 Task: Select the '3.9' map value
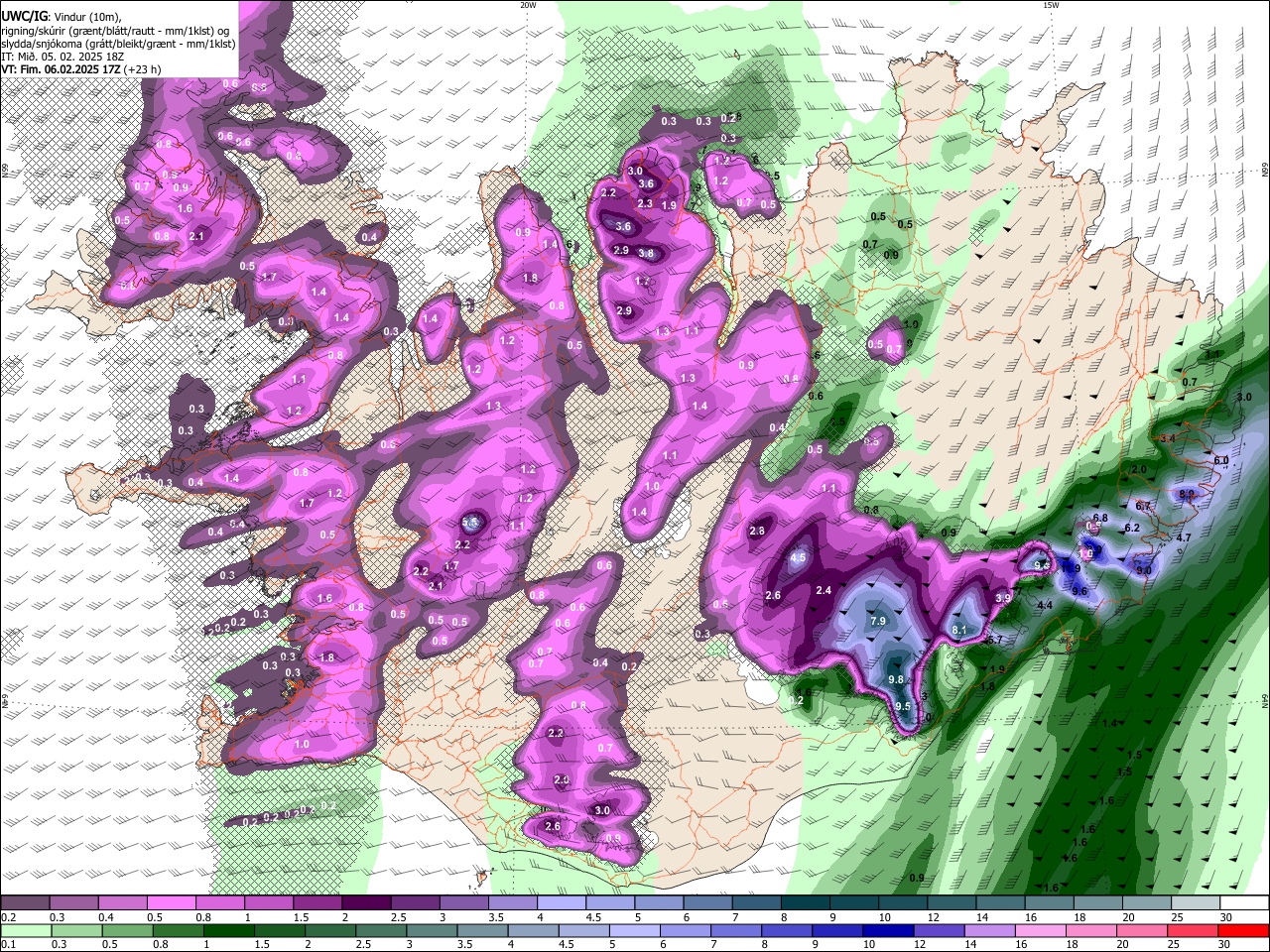point(1003,598)
